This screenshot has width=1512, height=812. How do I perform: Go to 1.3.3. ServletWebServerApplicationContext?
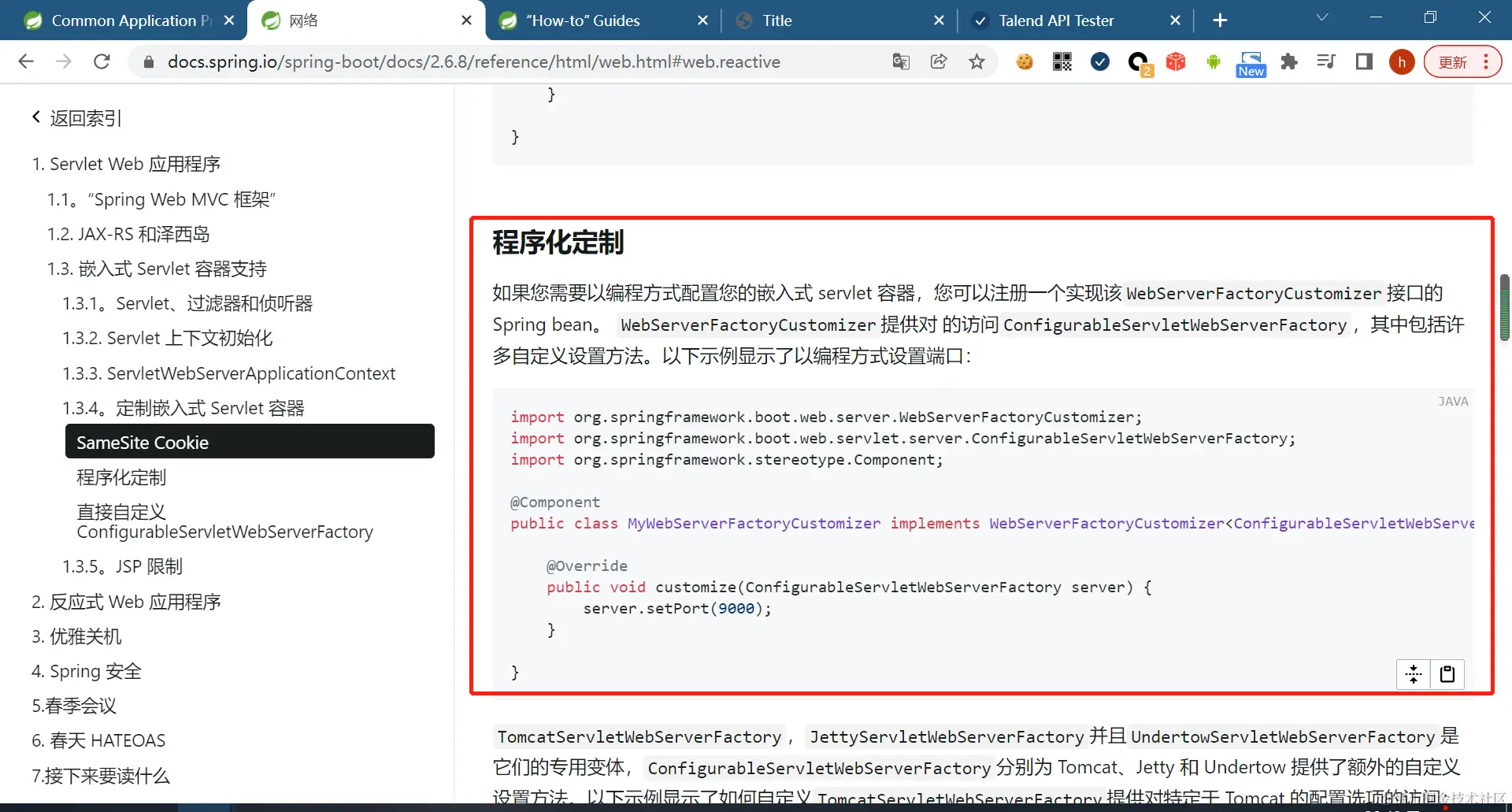pos(229,373)
